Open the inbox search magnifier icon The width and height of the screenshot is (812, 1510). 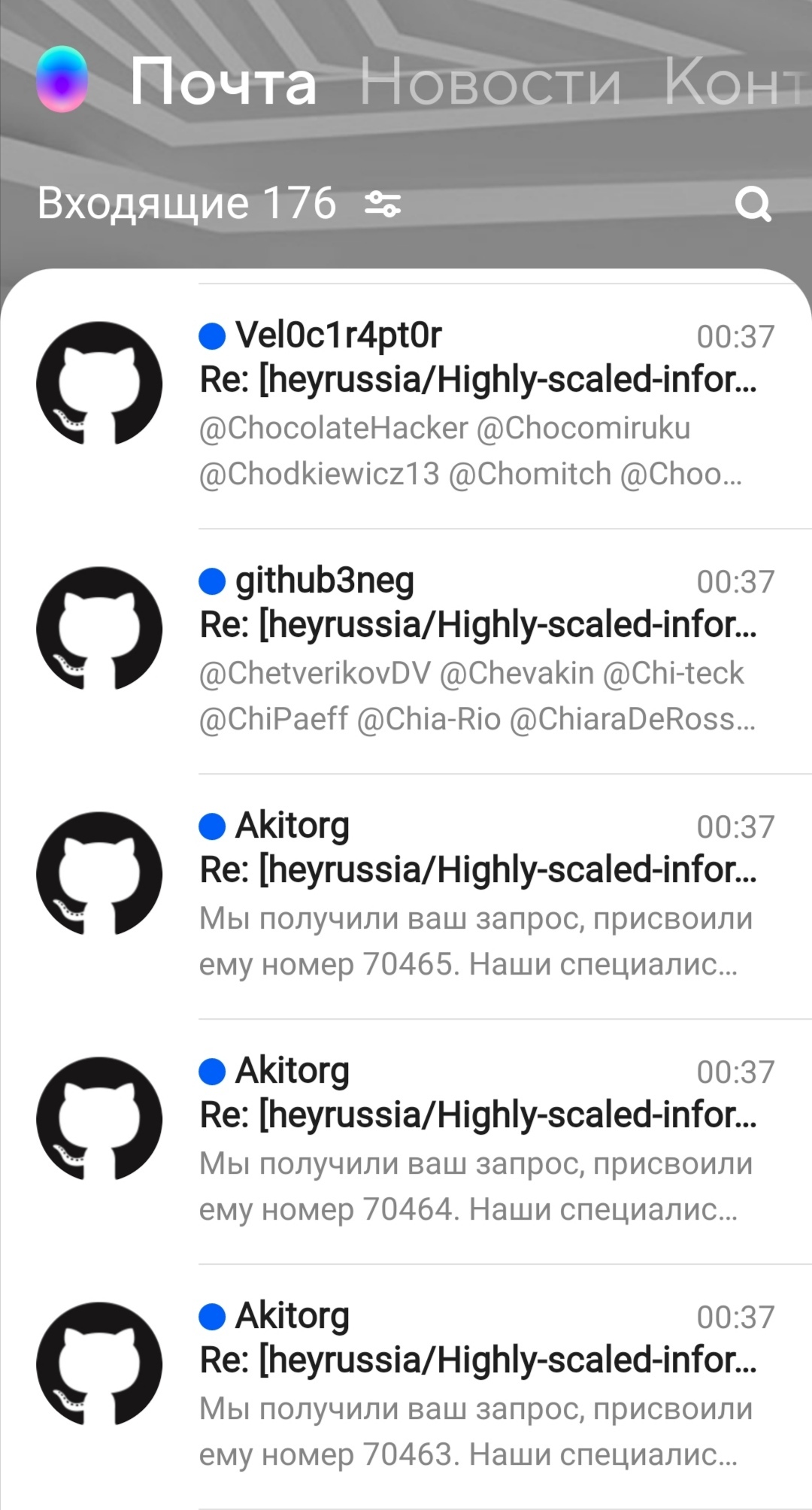tap(753, 204)
